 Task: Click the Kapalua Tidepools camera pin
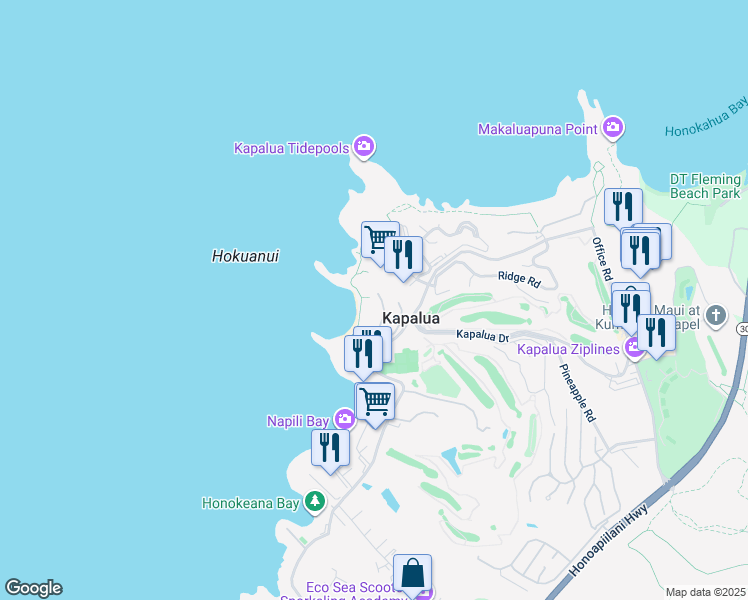point(364,146)
